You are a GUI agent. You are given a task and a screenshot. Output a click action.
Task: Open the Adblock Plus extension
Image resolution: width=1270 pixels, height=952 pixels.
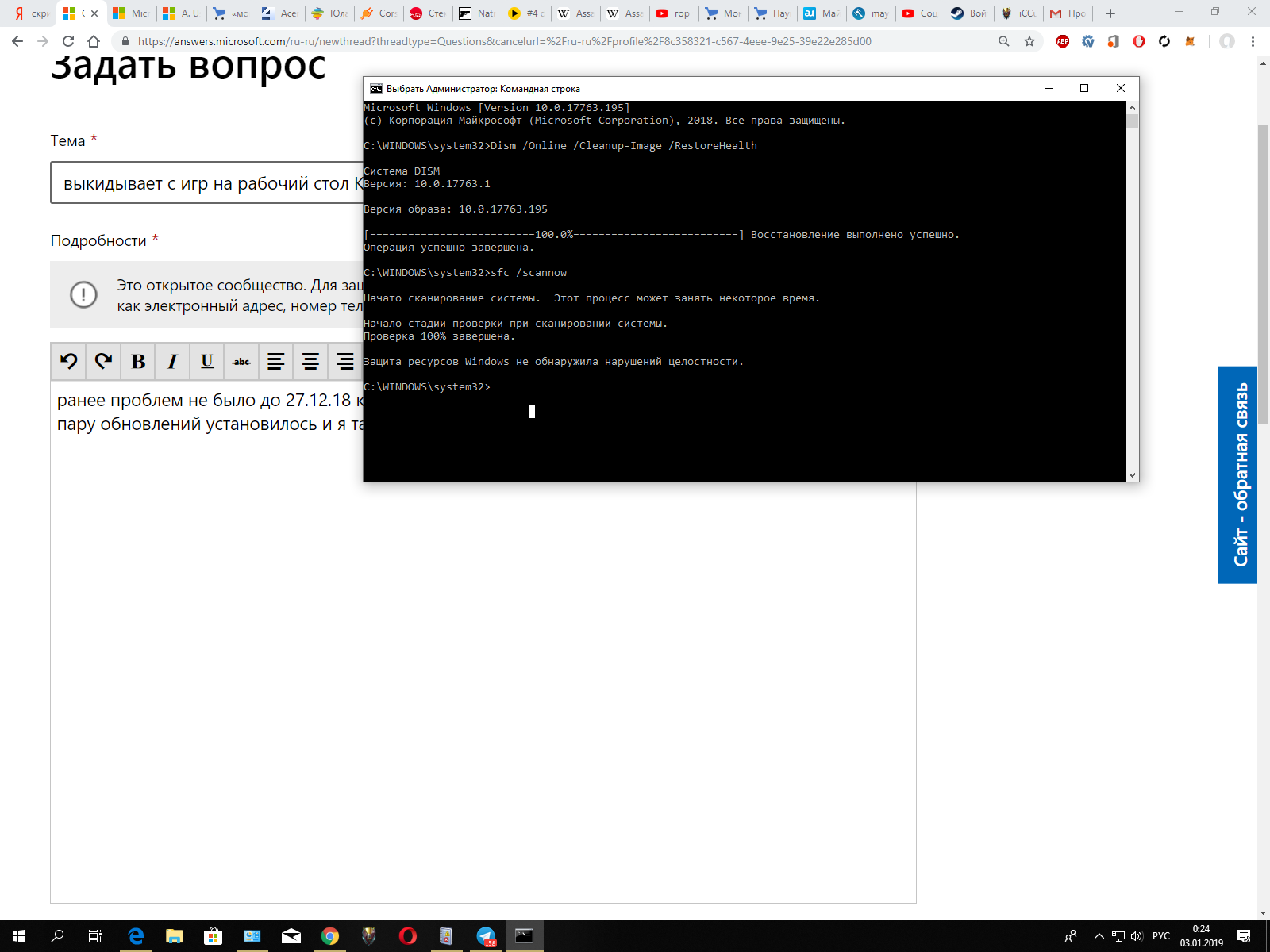(1063, 41)
